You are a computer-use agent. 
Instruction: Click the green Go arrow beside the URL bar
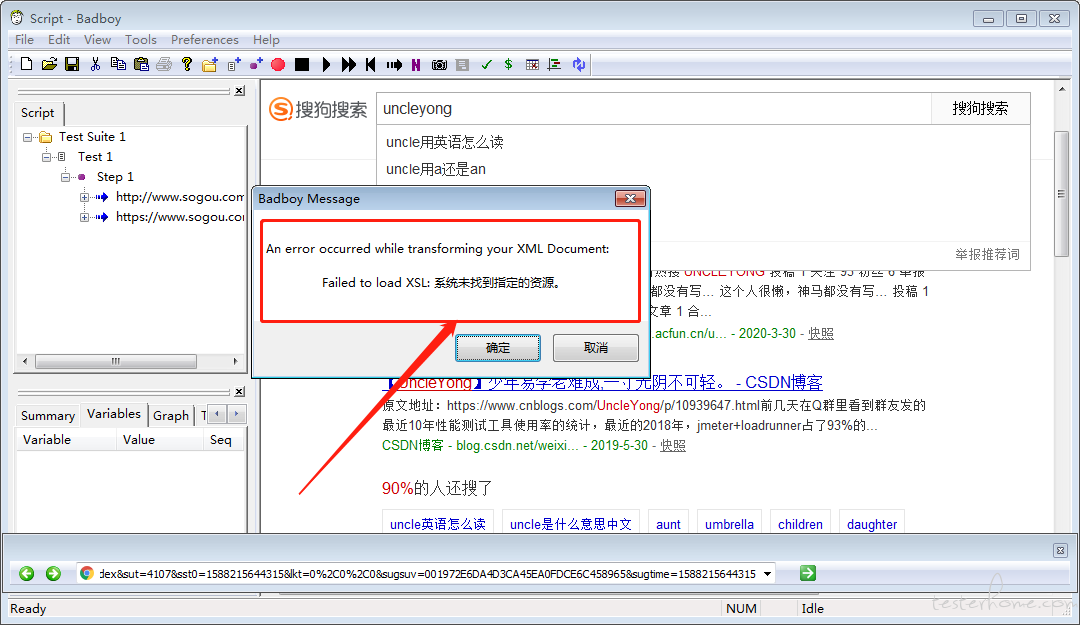[808, 573]
